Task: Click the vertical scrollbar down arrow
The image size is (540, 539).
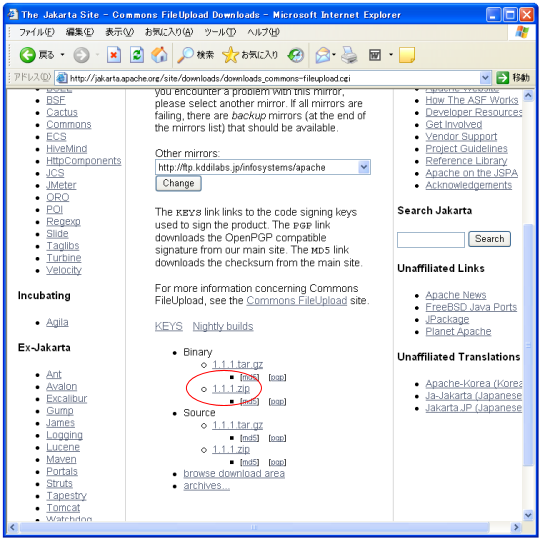Action: (528, 515)
